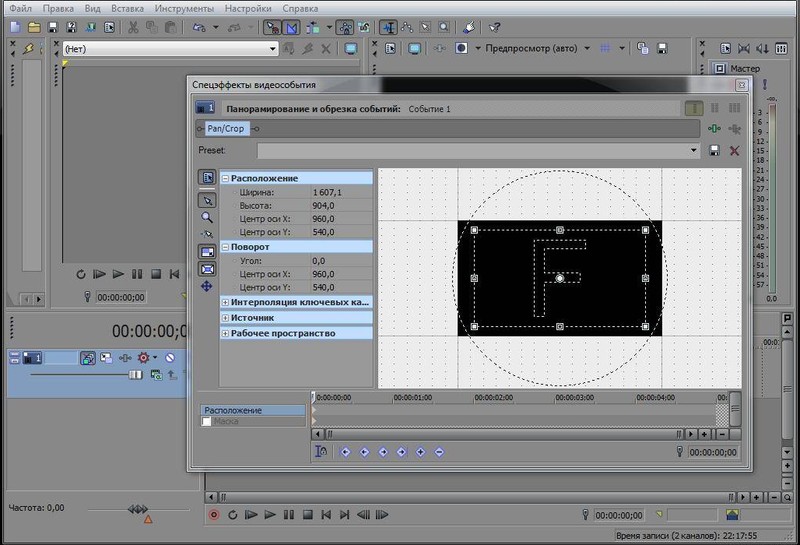Open Предпросмотр (авто) quality dropdown
The image size is (800, 545).
[587, 48]
